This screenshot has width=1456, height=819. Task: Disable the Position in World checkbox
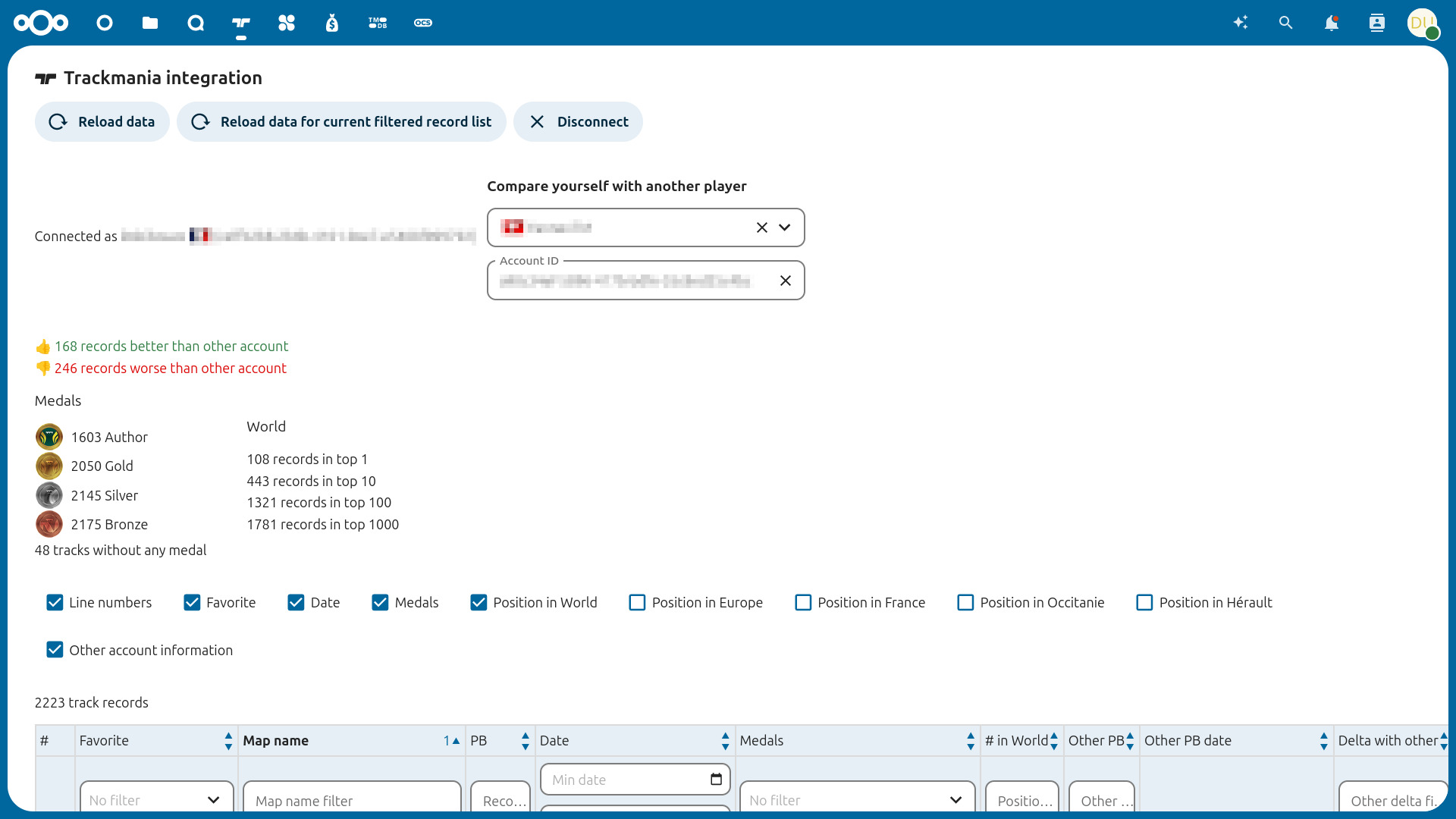(479, 602)
